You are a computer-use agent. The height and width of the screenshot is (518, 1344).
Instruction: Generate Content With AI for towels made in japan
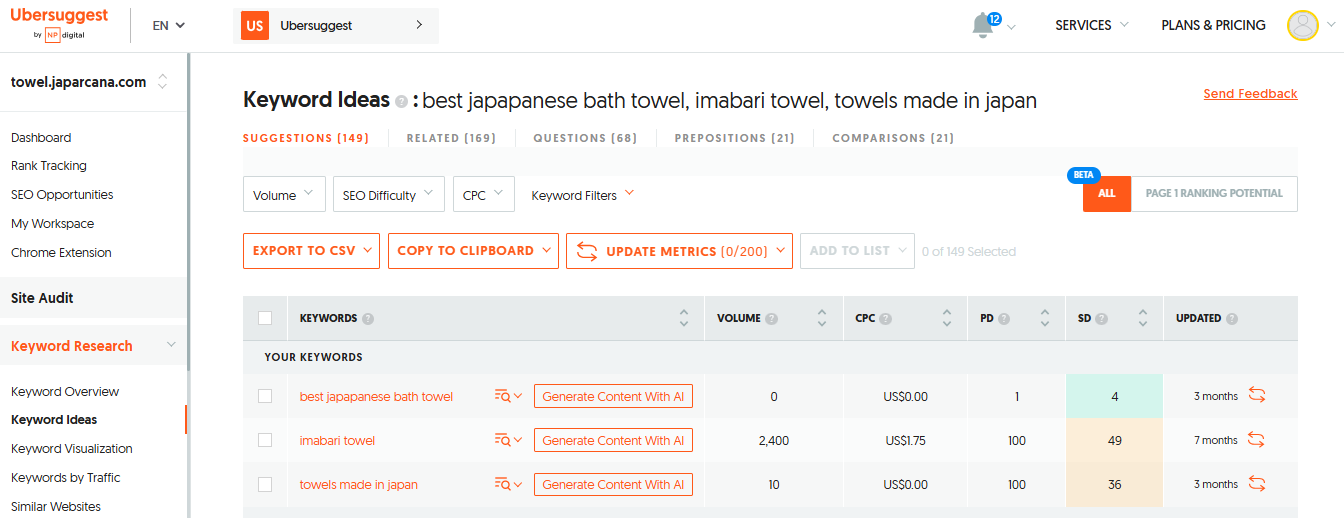pos(613,484)
